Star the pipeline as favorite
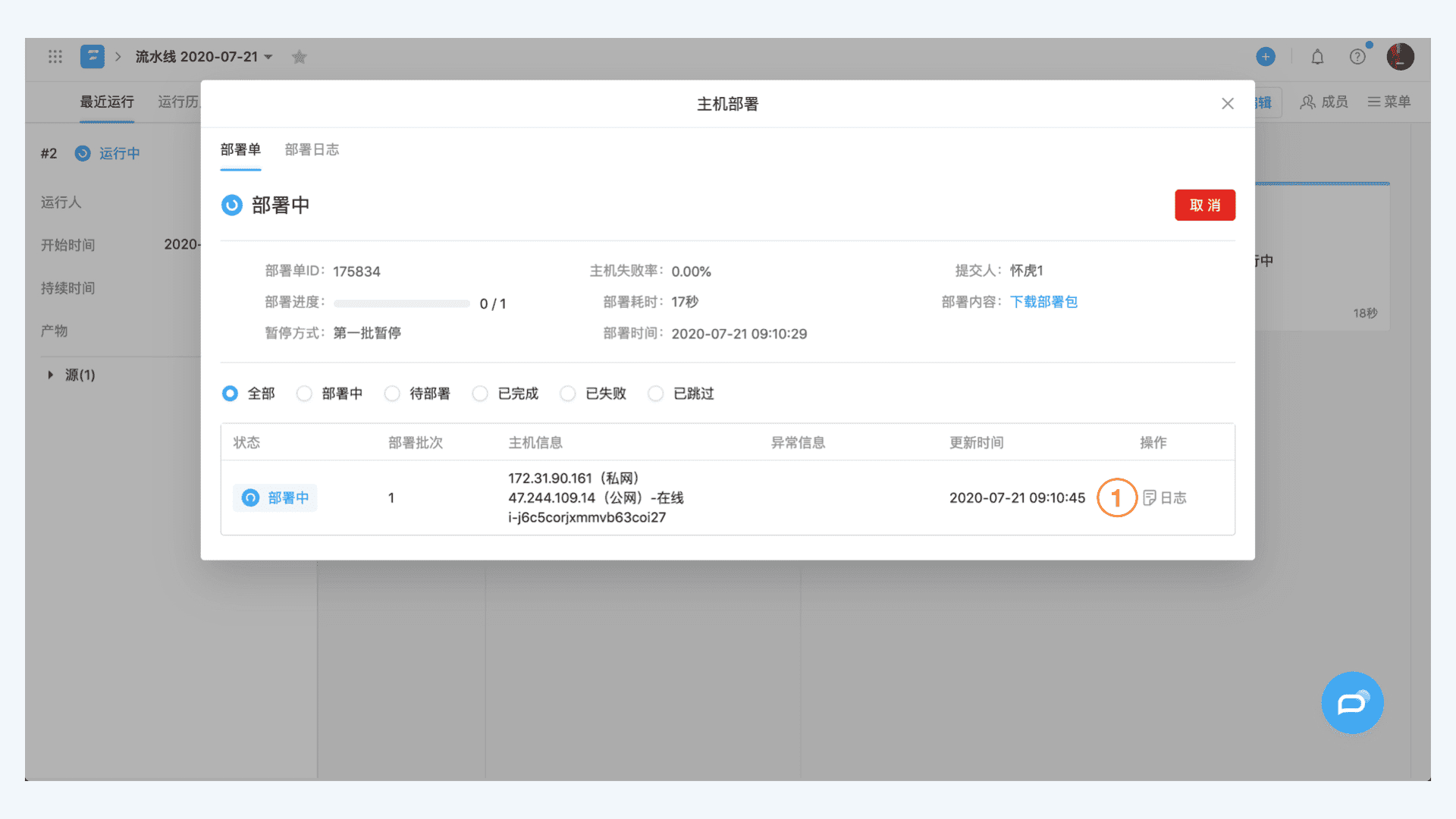 pos(300,57)
